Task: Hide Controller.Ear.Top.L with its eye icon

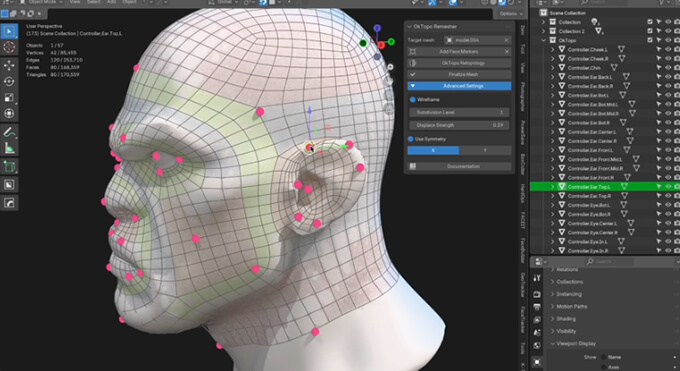Action: point(668,187)
